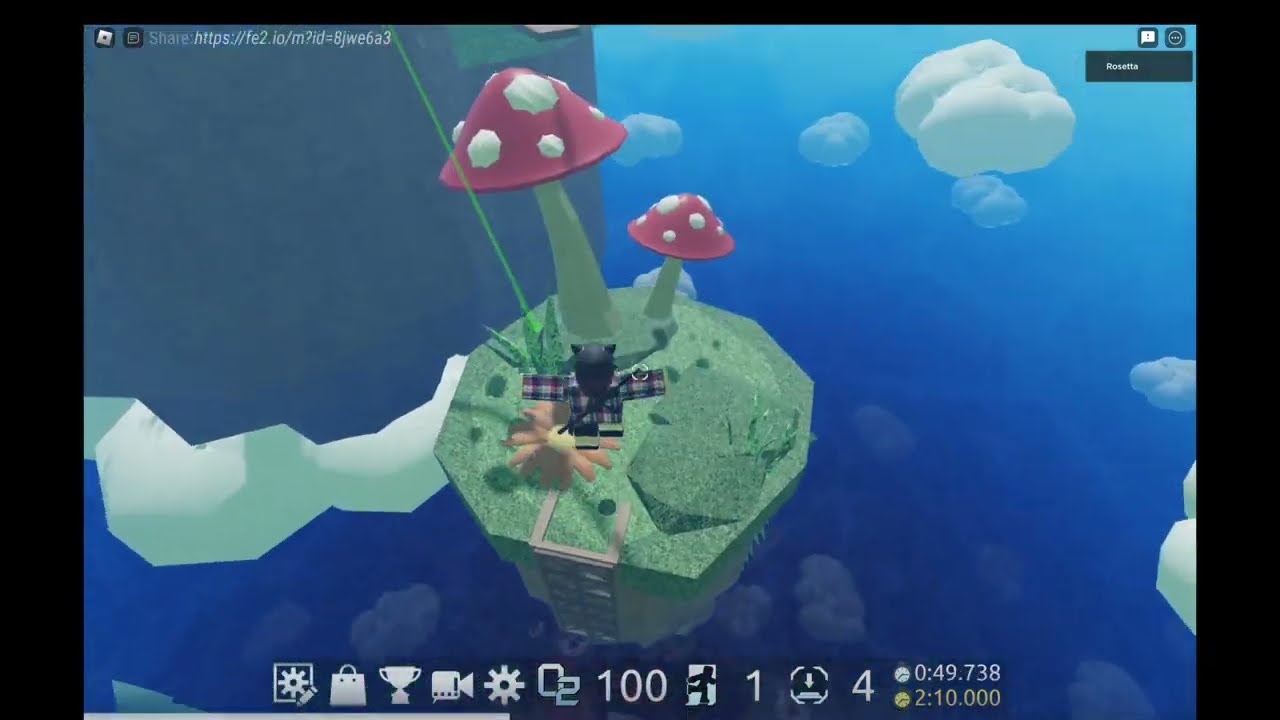
Task: Click the fe2.io share link text
Action: coord(292,38)
